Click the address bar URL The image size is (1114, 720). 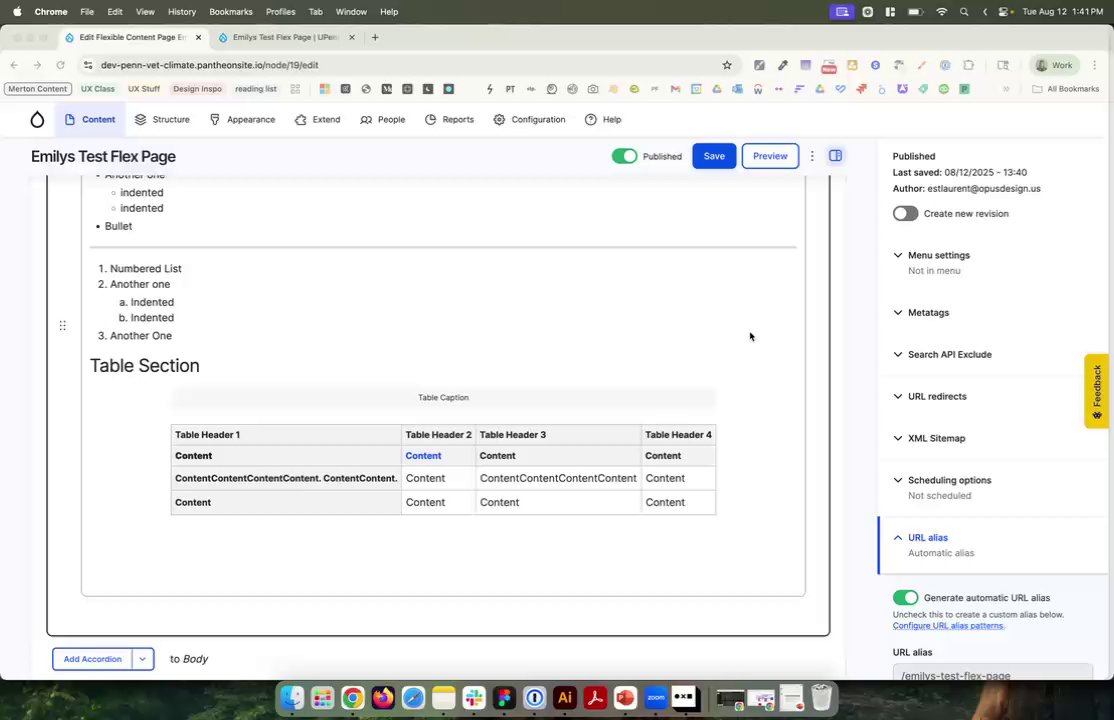click(210, 65)
